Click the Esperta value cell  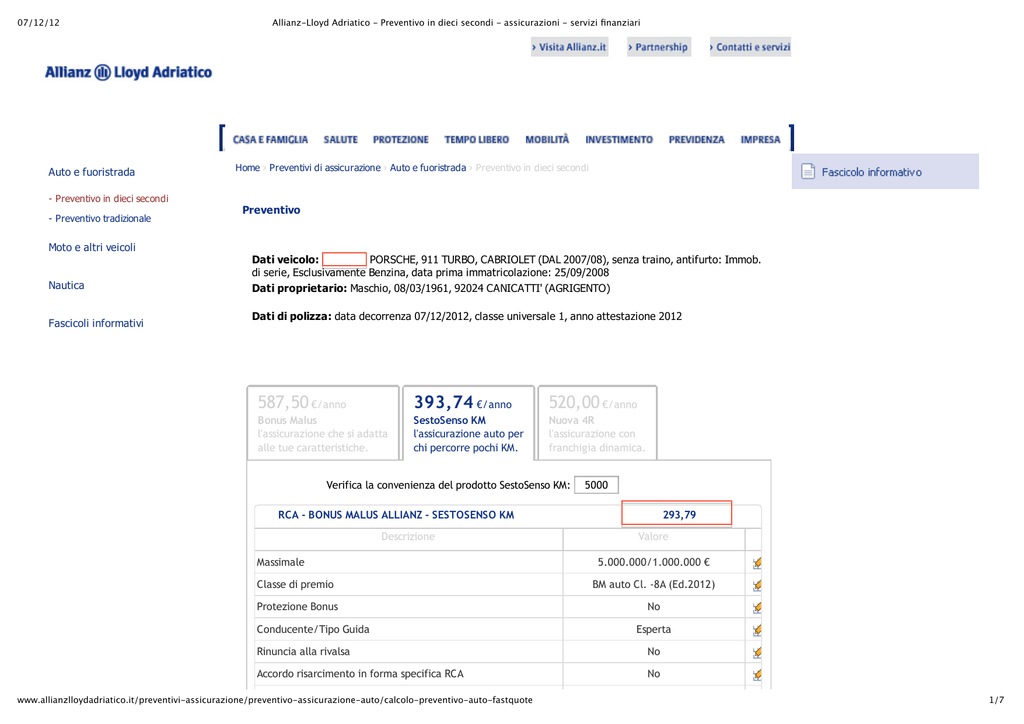[654, 629]
